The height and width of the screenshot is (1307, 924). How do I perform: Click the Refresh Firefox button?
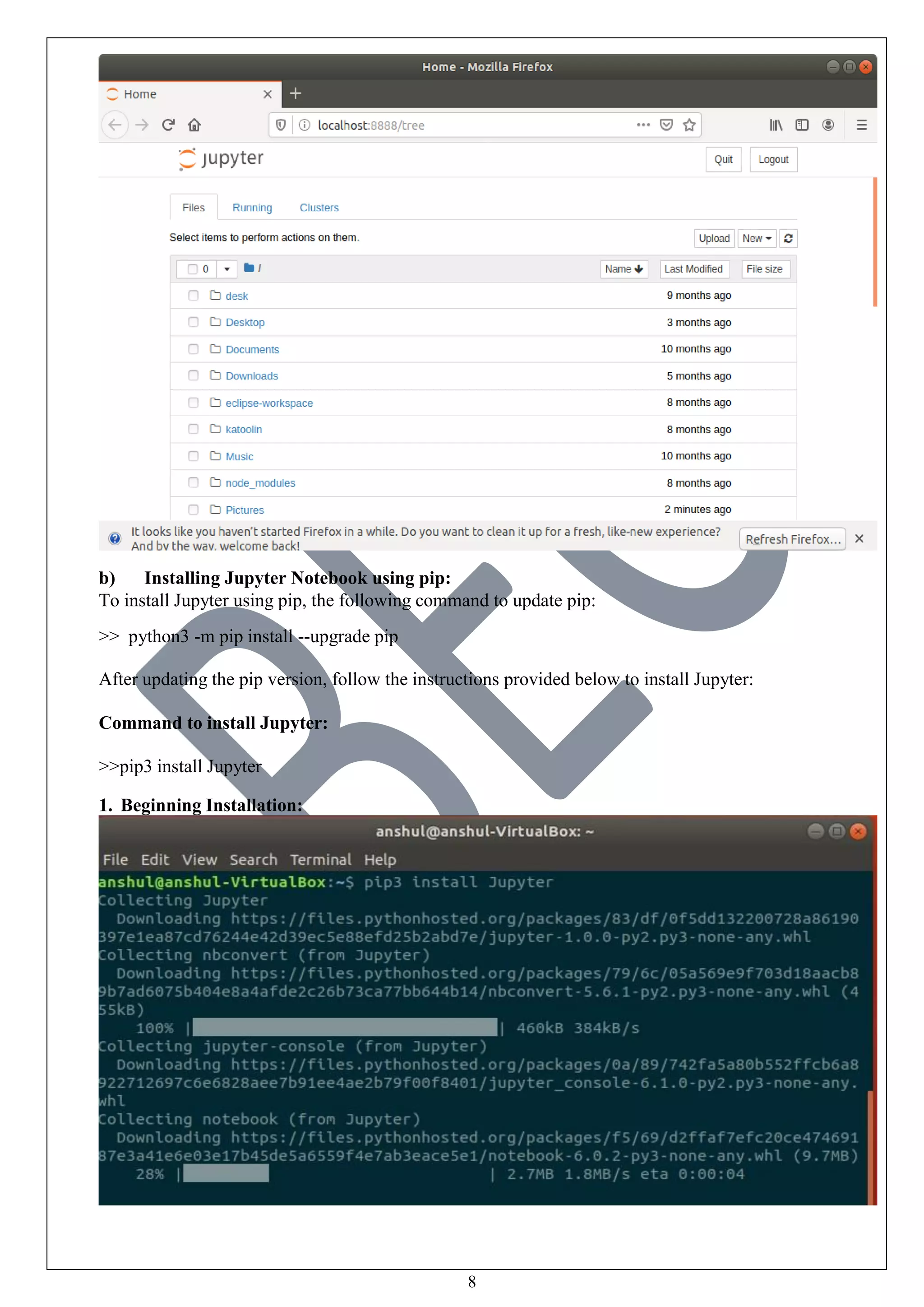click(x=792, y=538)
